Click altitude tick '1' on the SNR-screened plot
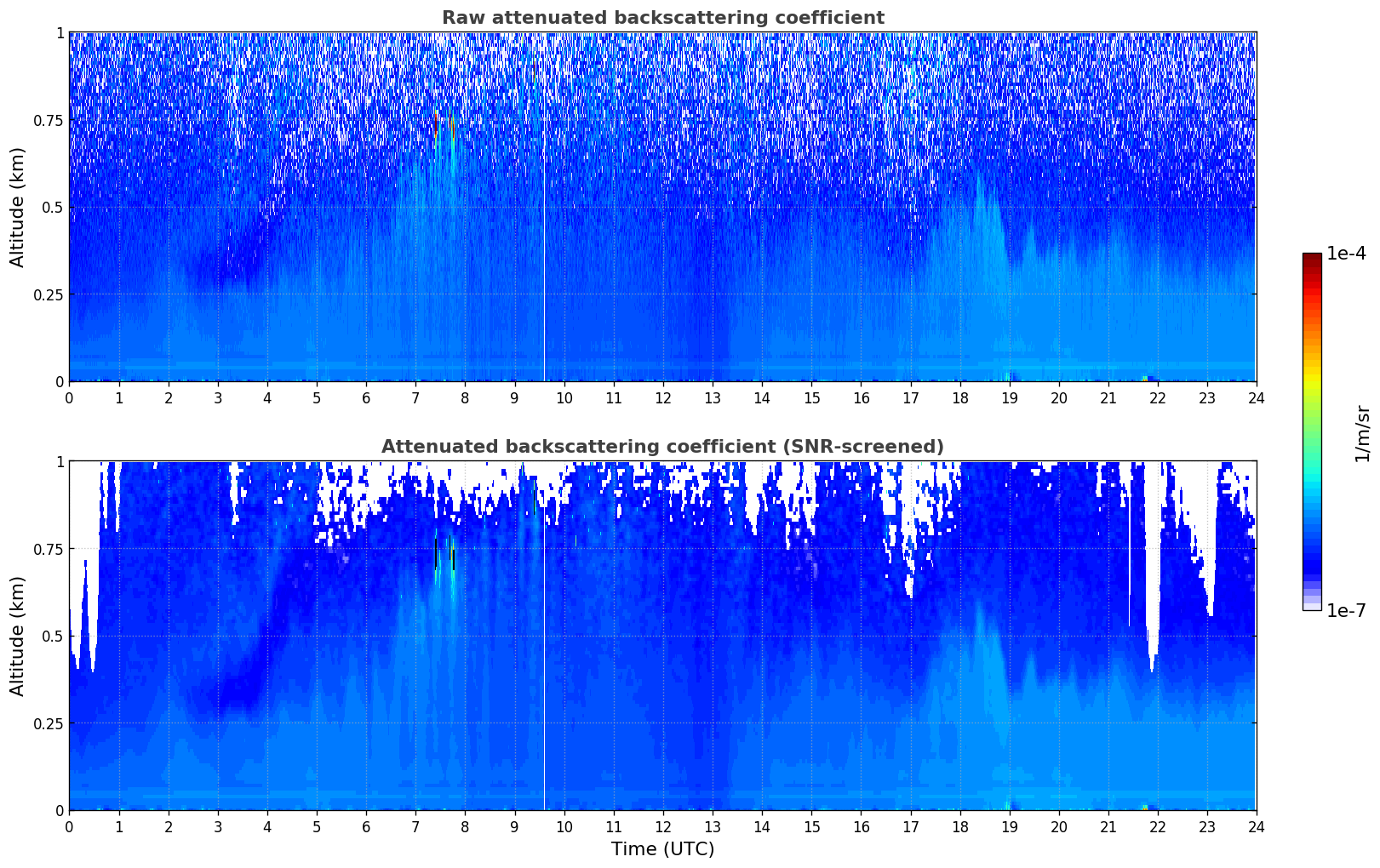Screen dimensions: 1380x868 pyautogui.click(x=60, y=461)
